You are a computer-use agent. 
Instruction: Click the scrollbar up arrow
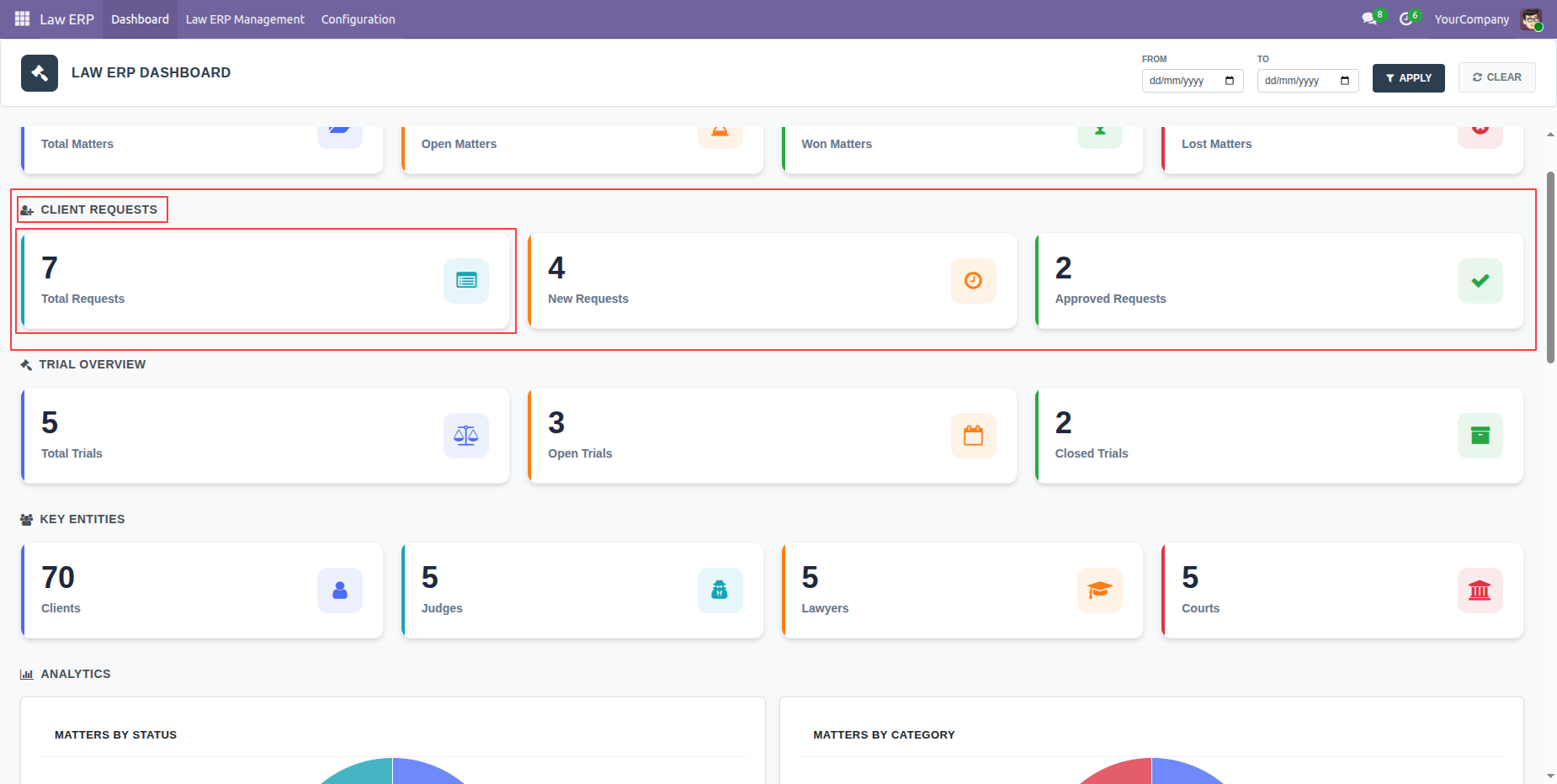1550,135
